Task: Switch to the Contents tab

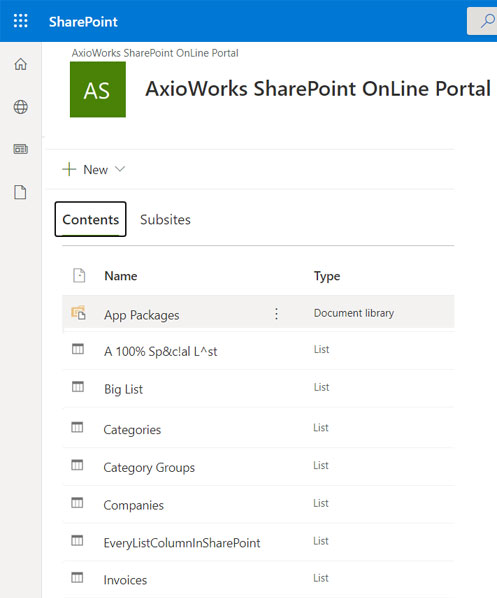Action: (90, 219)
